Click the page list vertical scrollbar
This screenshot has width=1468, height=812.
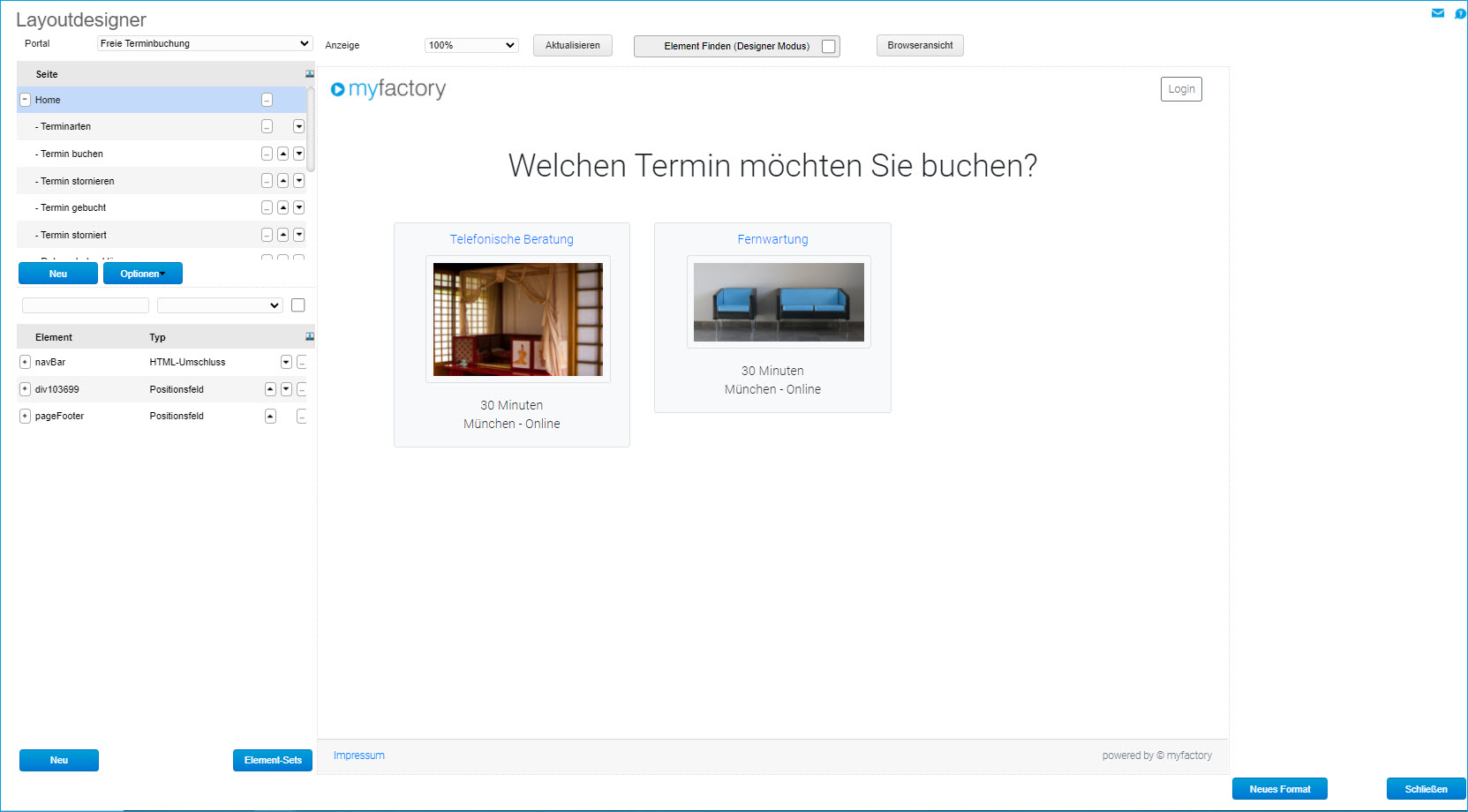[311, 129]
